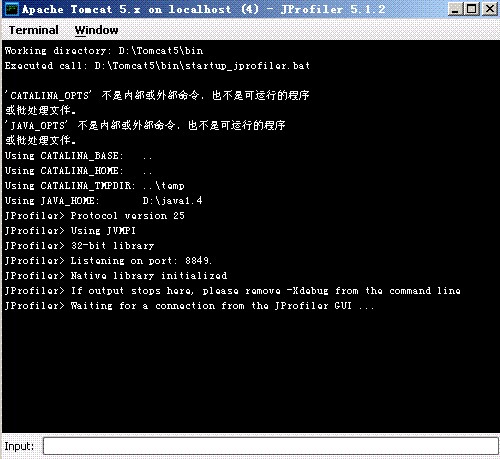Click 'Executed call' startup_jprofiler.bat line
The width and height of the screenshot is (500, 459).
157,66
